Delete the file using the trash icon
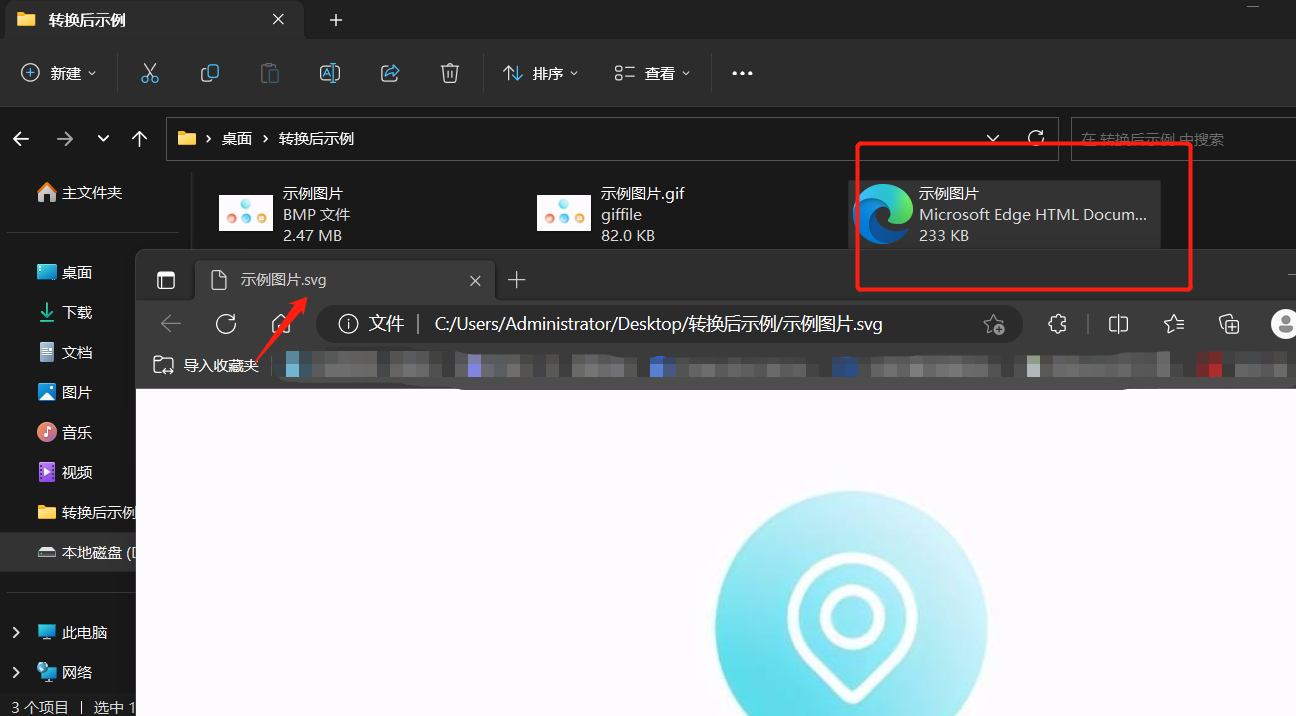The height and width of the screenshot is (716, 1296). [449, 72]
